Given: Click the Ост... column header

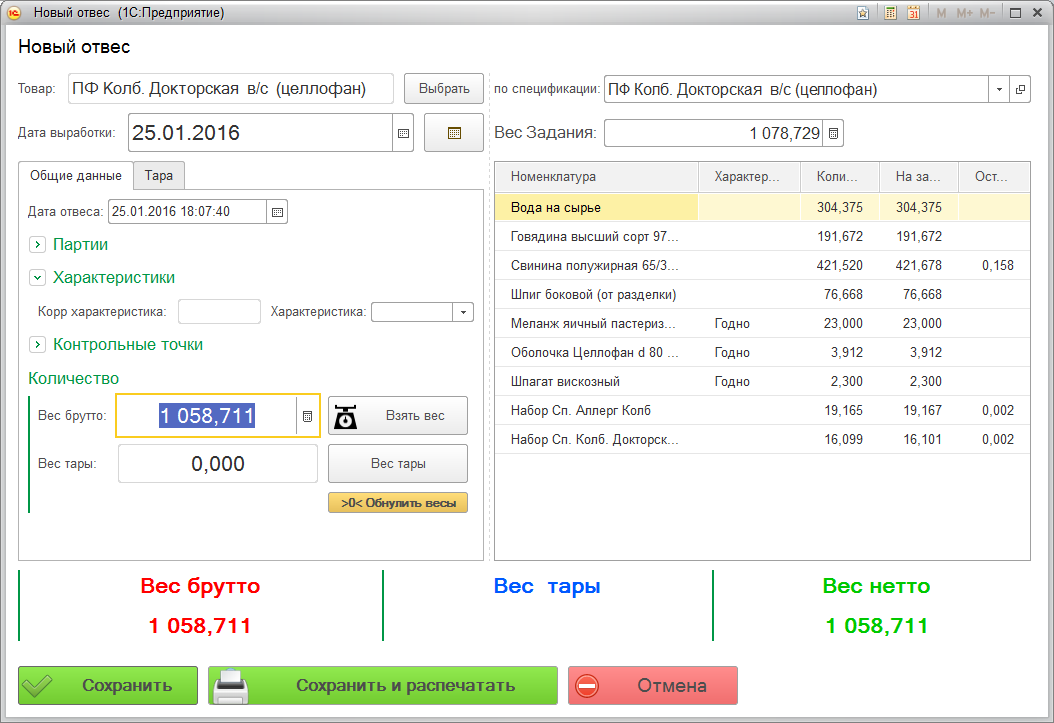Looking at the screenshot, I should pos(994,177).
